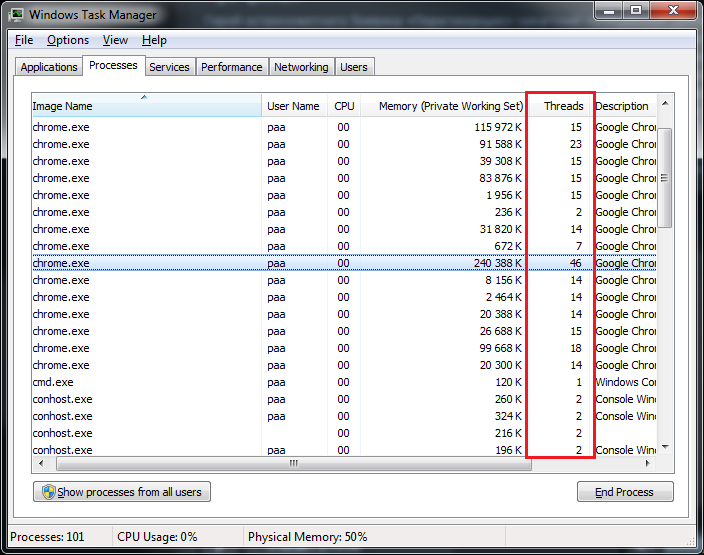Sort by Description column header
Image resolution: width=704 pixels, height=555 pixels.
[625, 106]
